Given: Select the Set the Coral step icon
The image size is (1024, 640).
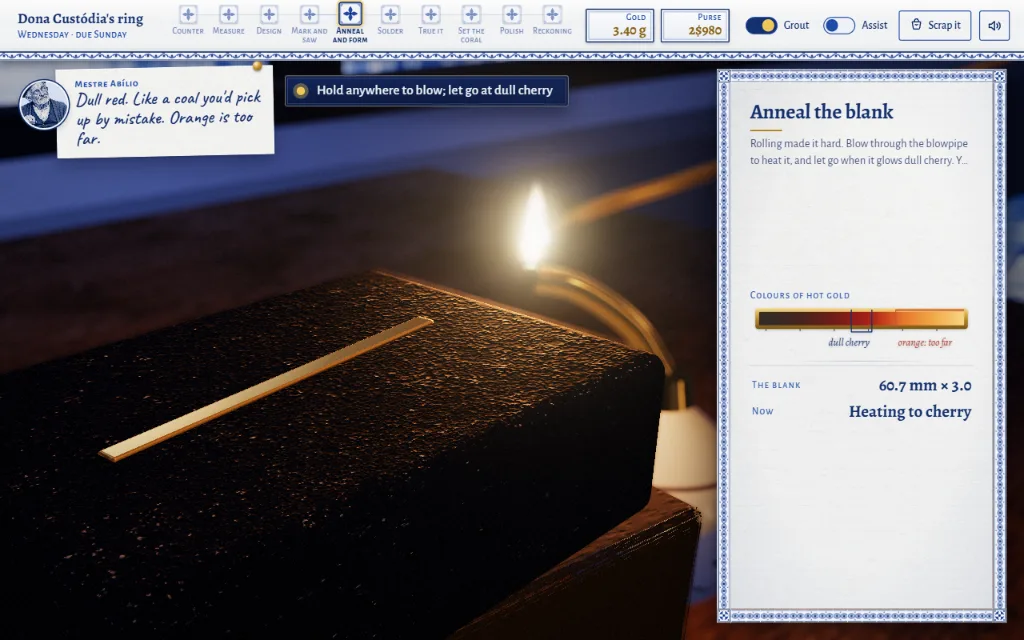Looking at the screenshot, I should pyautogui.click(x=471, y=14).
